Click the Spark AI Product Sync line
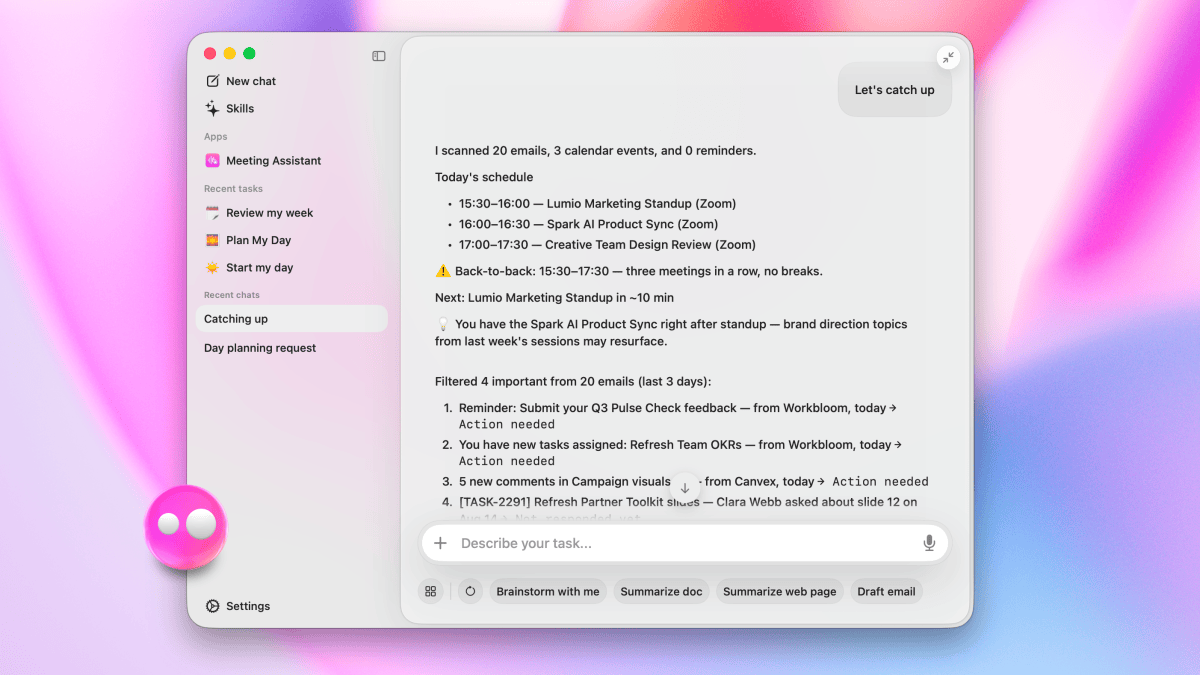Viewport: 1200px width, 675px height. pos(588,224)
